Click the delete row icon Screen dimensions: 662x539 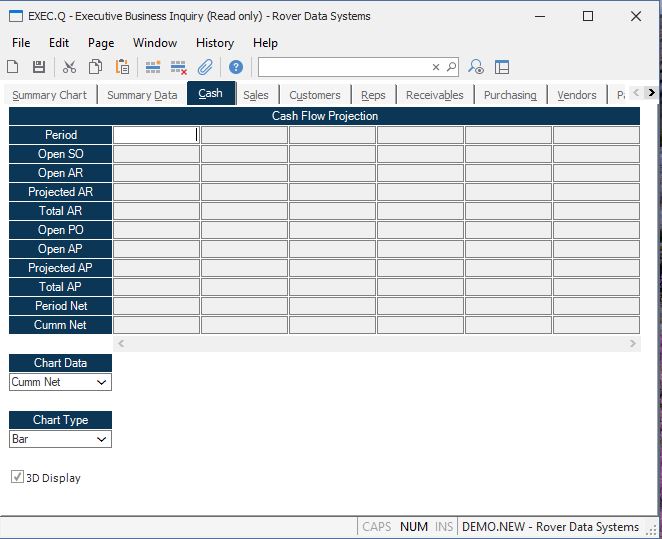(x=179, y=67)
